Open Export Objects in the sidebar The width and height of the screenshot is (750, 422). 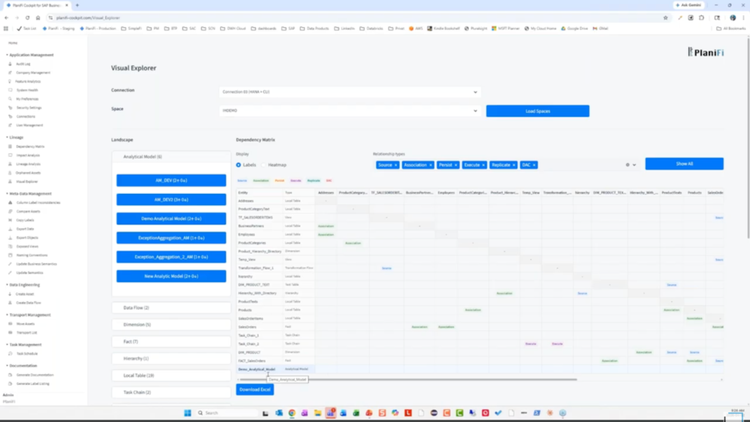coord(27,238)
